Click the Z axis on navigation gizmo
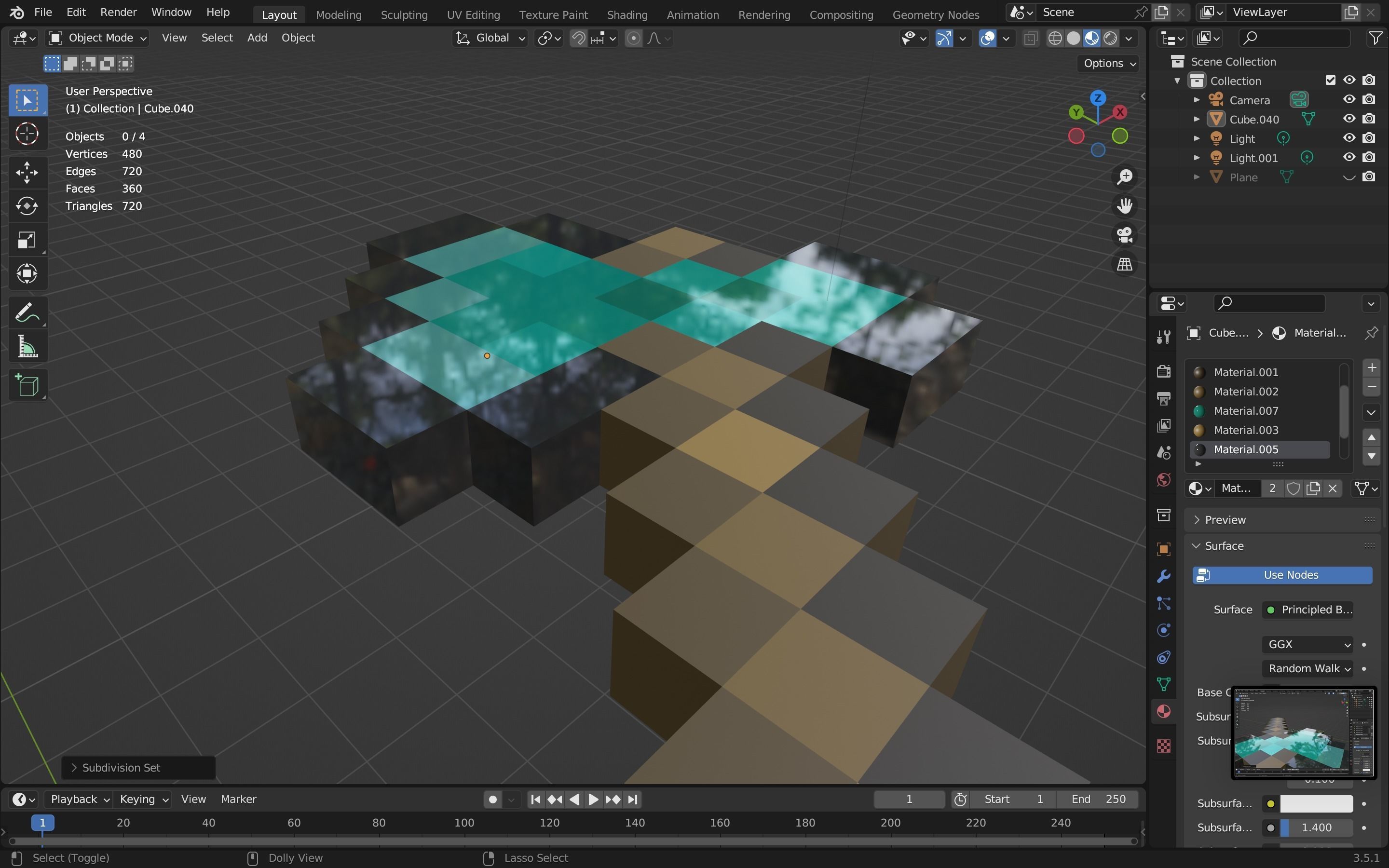 pos(1097,97)
